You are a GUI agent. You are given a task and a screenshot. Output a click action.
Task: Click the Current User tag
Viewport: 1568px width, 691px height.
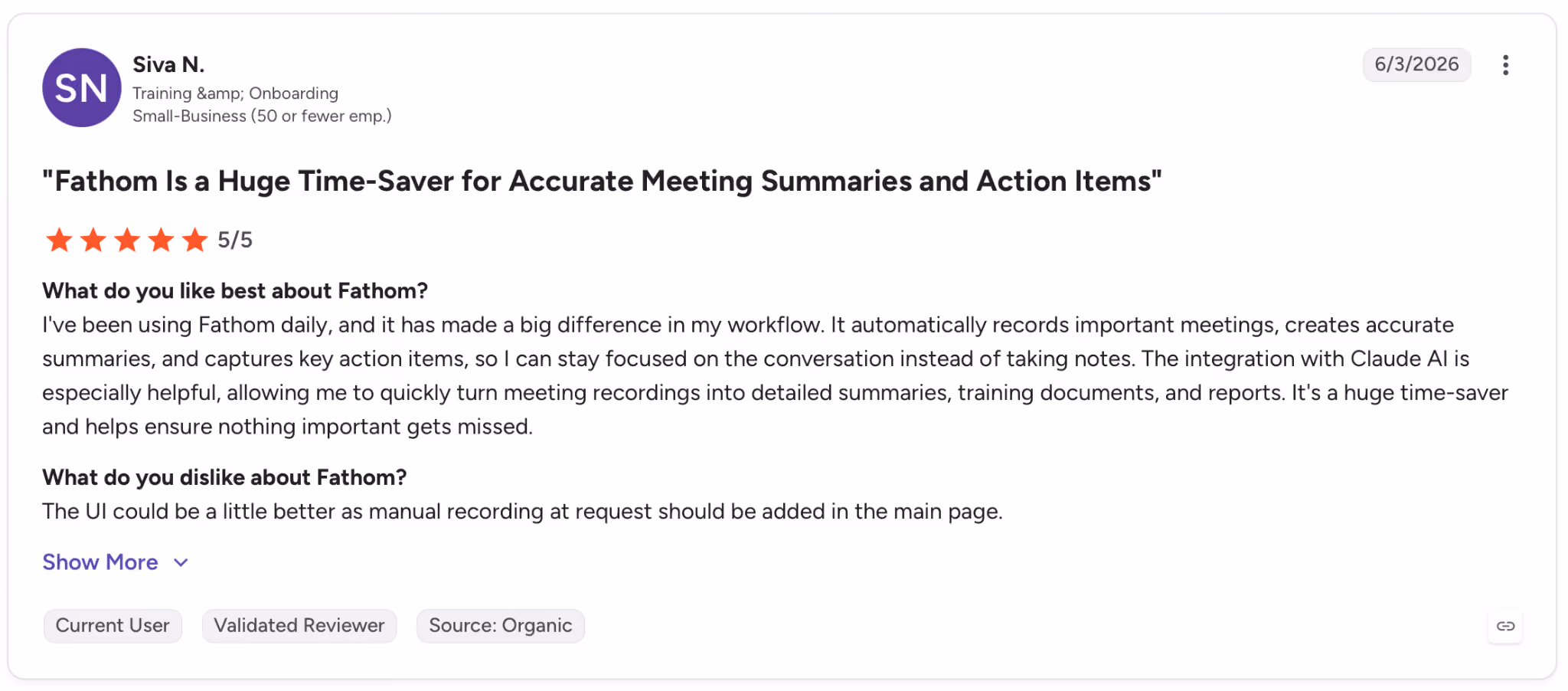click(113, 626)
